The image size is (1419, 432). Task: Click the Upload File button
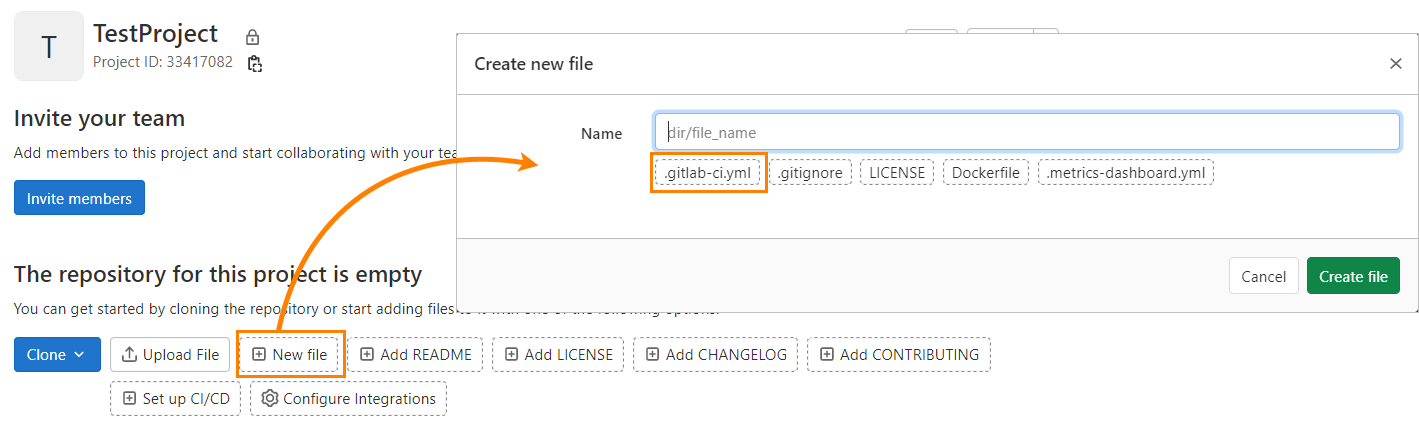click(170, 354)
